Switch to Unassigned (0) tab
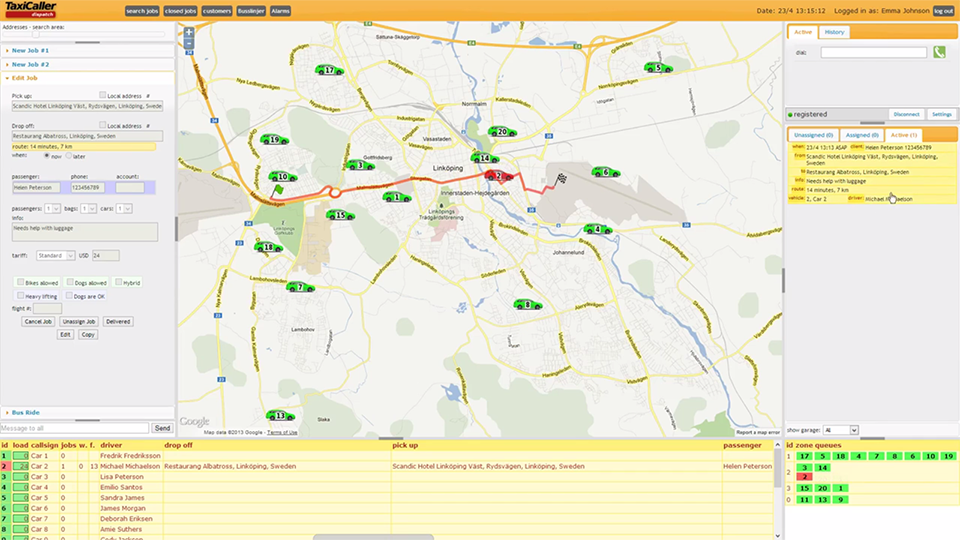The image size is (960, 540). click(813, 135)
